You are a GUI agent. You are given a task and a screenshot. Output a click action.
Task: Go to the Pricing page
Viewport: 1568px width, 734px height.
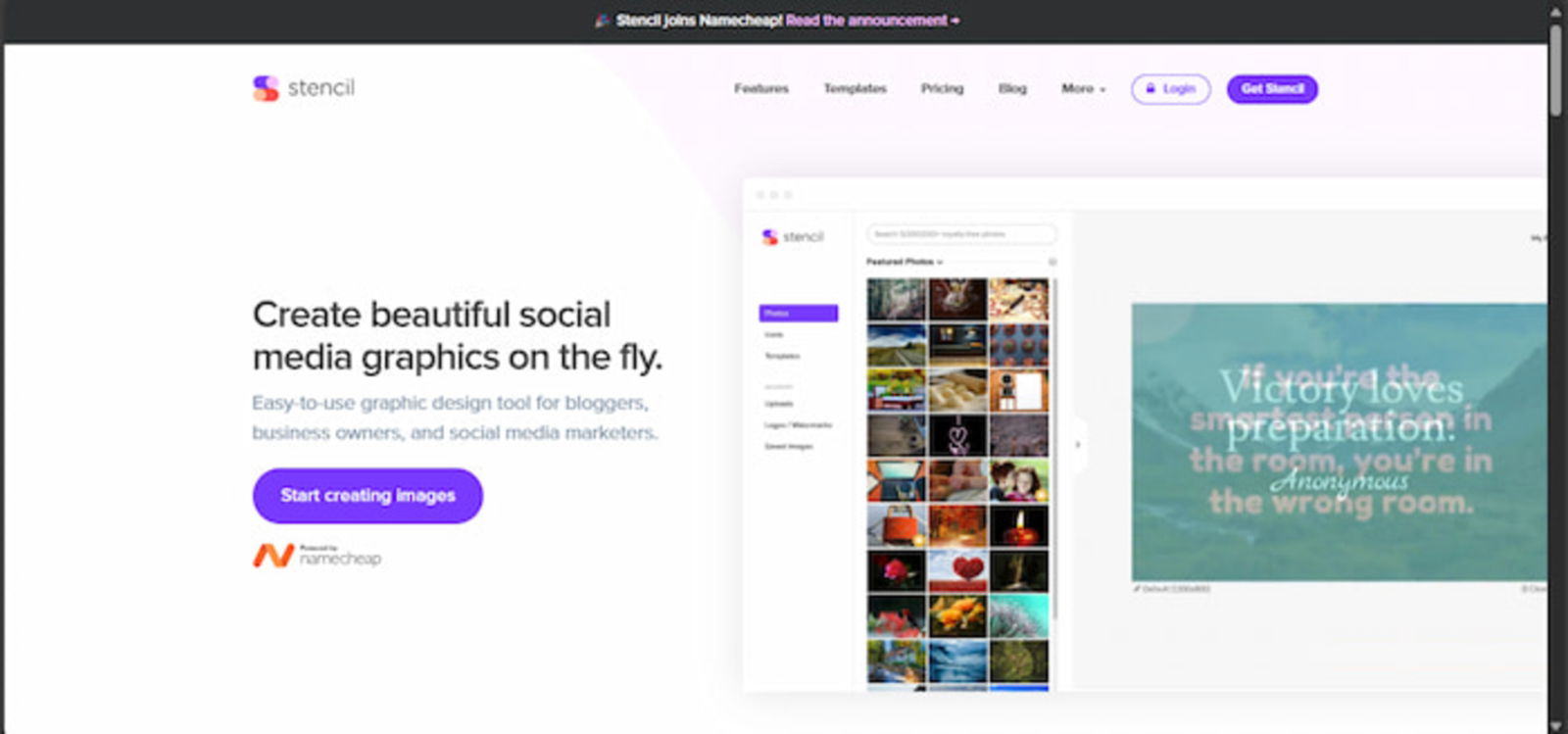click(x=942, y=88)
